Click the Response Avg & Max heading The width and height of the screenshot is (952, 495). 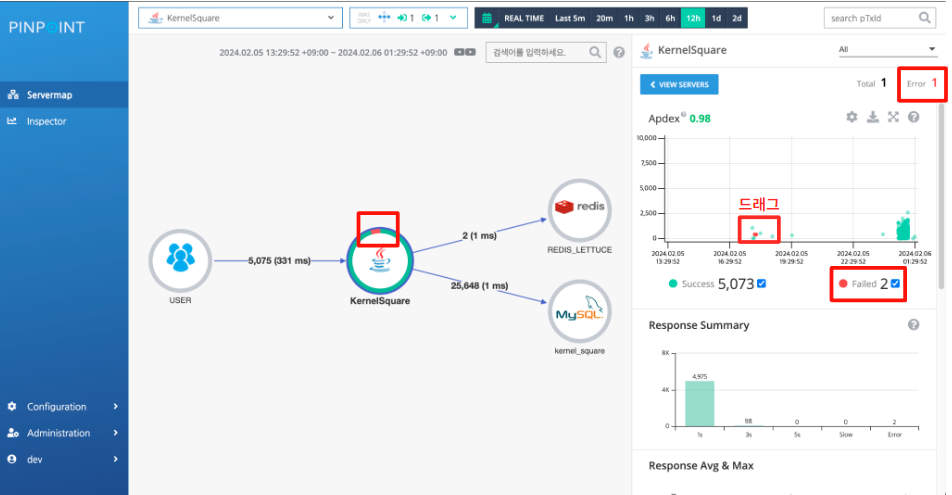pyautogui.click(x=701, y=466)
